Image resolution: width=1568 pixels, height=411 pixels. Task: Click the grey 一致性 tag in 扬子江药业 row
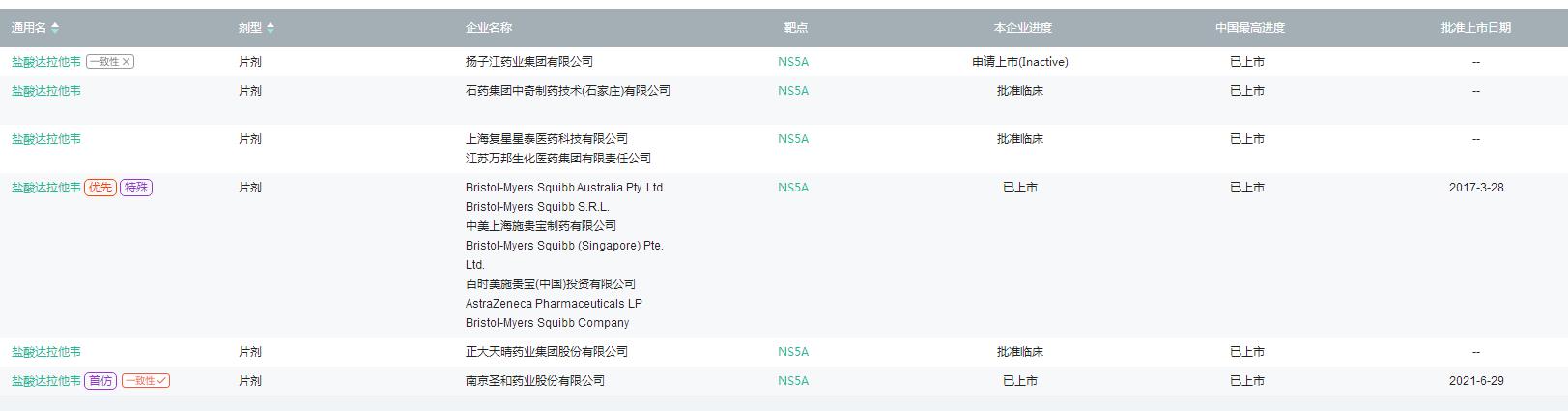[110, 62]
